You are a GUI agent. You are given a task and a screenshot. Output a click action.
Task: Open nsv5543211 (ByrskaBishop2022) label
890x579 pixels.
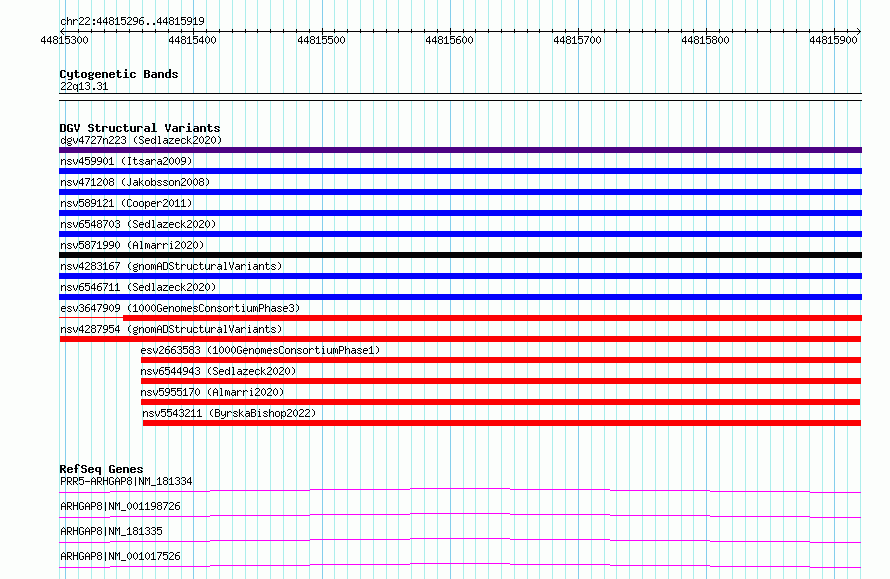click(229, 413)
